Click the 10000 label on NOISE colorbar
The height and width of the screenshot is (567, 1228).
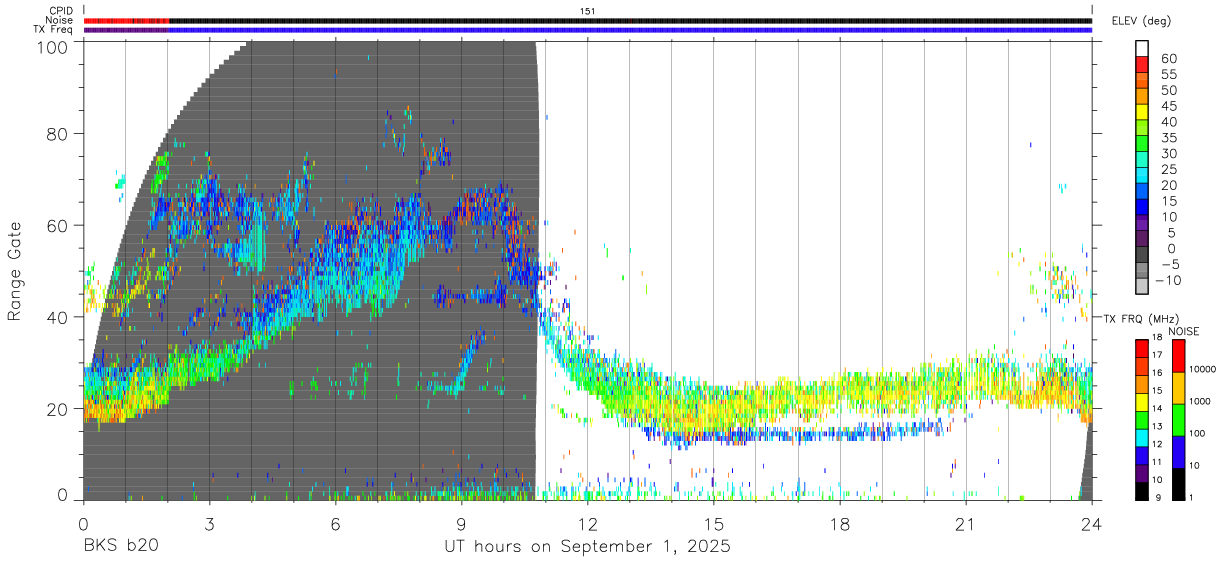(x=1204, y=369)
